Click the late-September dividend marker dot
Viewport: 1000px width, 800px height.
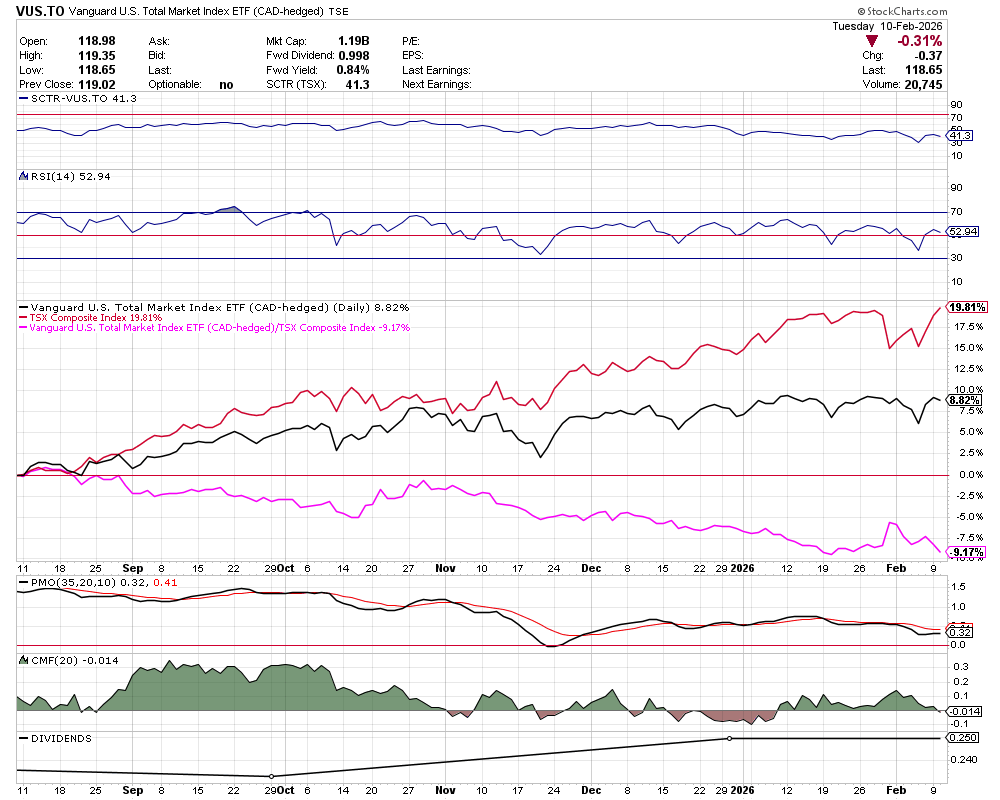pos(272,776)
